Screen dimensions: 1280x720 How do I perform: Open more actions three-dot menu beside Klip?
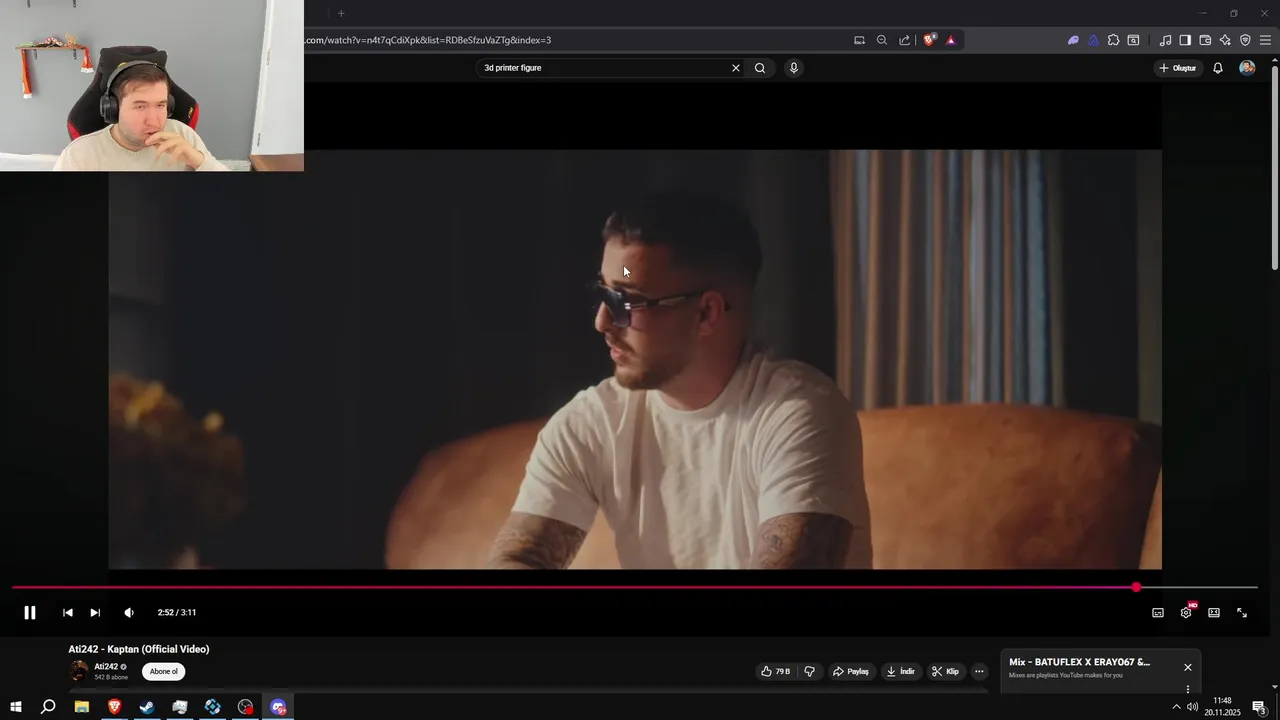[980, 671]
